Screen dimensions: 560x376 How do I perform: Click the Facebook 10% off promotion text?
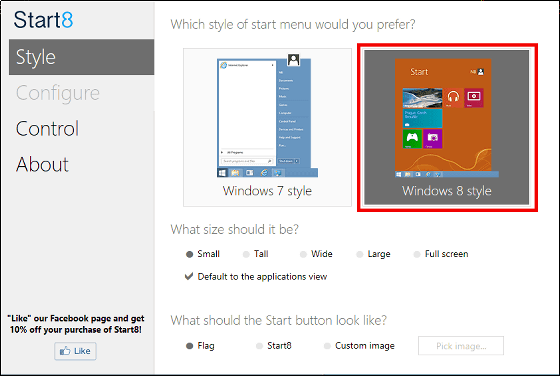[x=76, y=324]
